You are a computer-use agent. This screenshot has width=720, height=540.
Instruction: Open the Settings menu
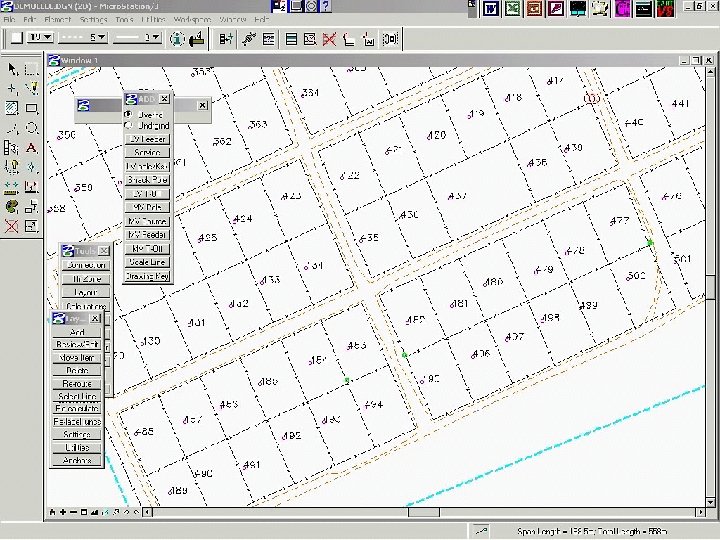[x=93, y=20]
